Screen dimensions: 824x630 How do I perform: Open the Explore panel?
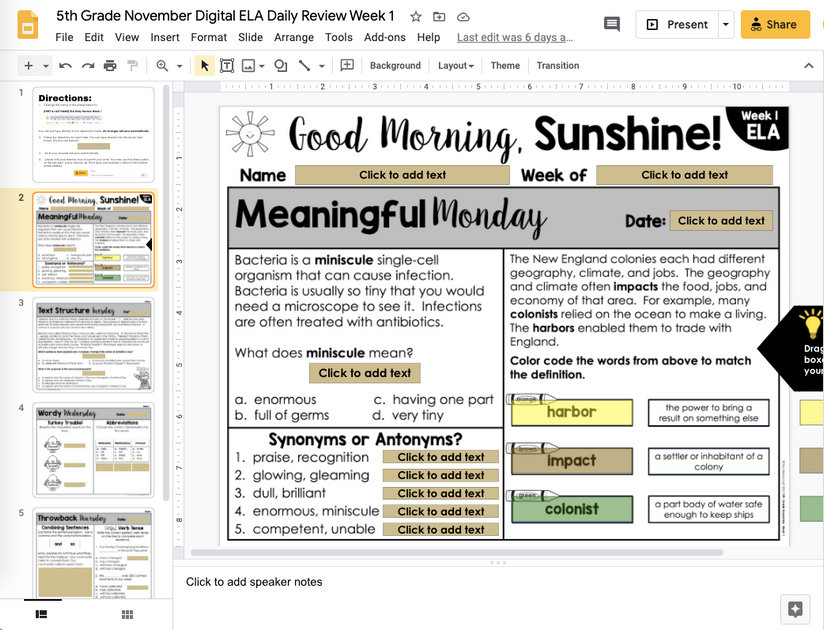pyautogui.click(x=794, y=608)
